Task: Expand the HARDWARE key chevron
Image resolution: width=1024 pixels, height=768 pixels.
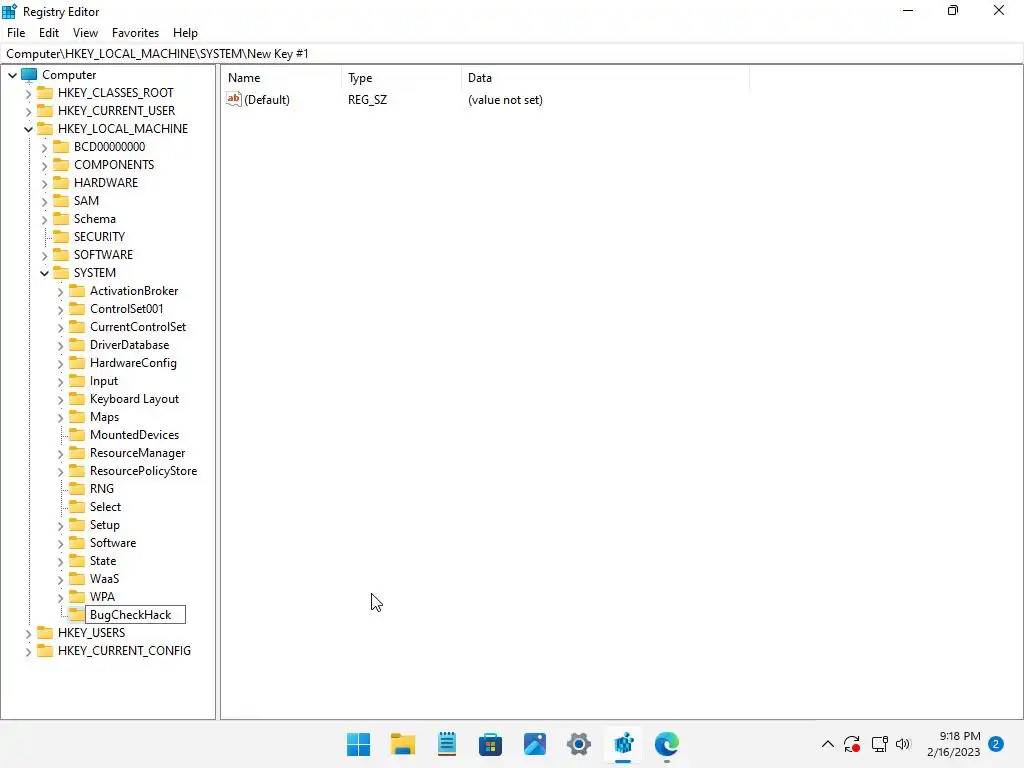Action: [44, 184]
